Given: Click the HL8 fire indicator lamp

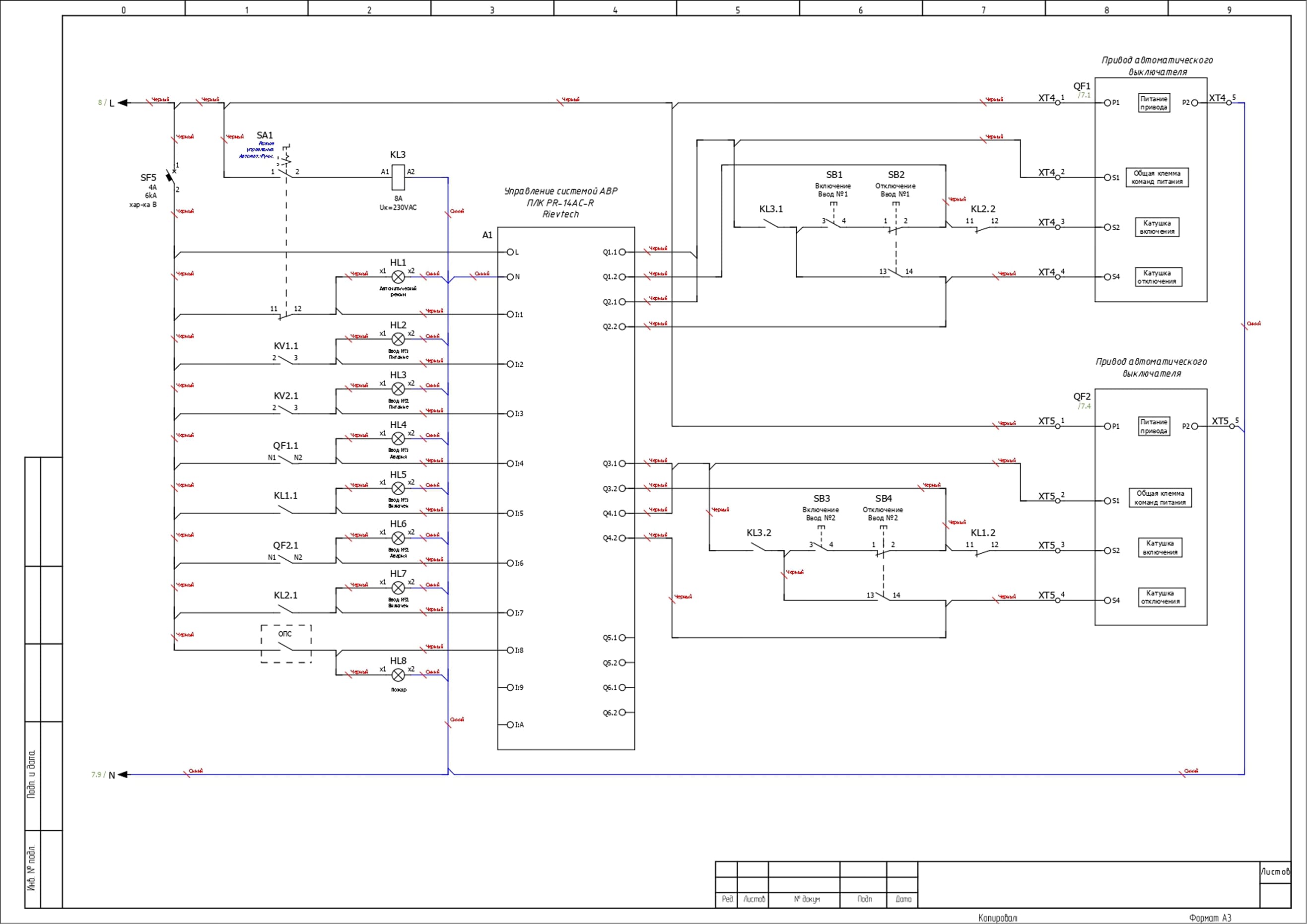Looking at the screenshot, I should pyautogui.click(x=399, y=675).
